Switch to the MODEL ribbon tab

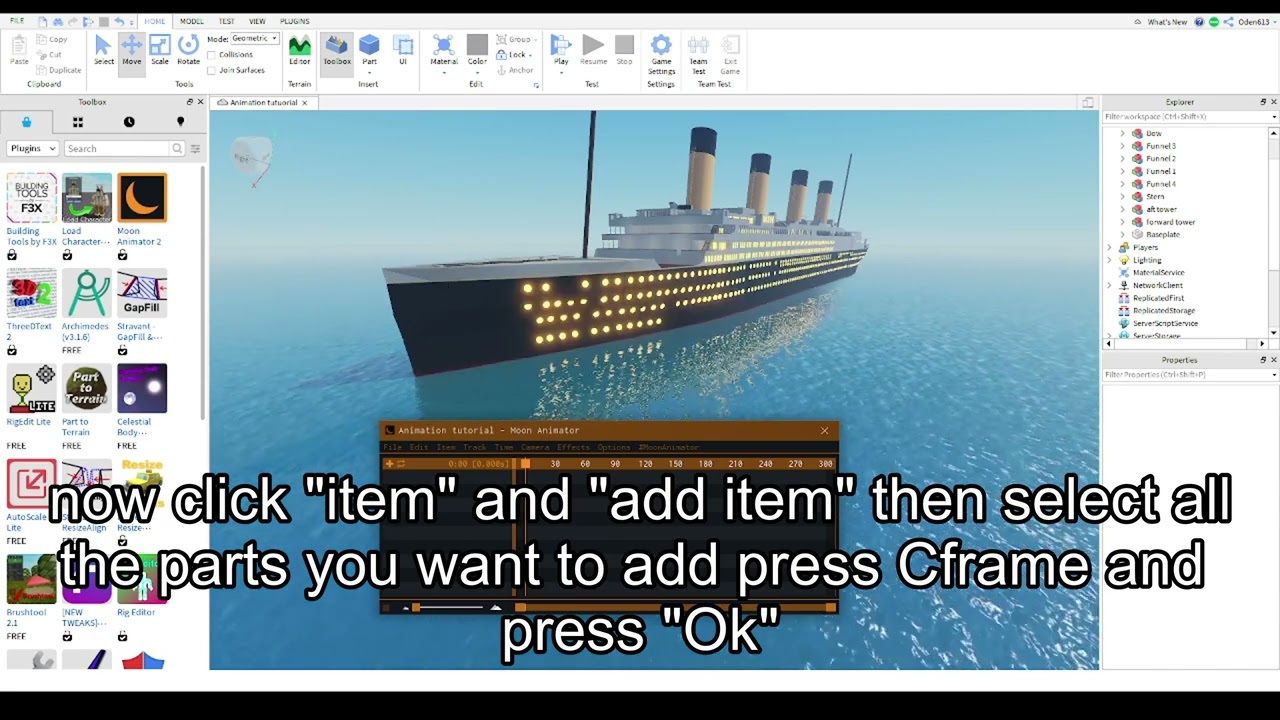pyautogui.click(x=192, y=21)
